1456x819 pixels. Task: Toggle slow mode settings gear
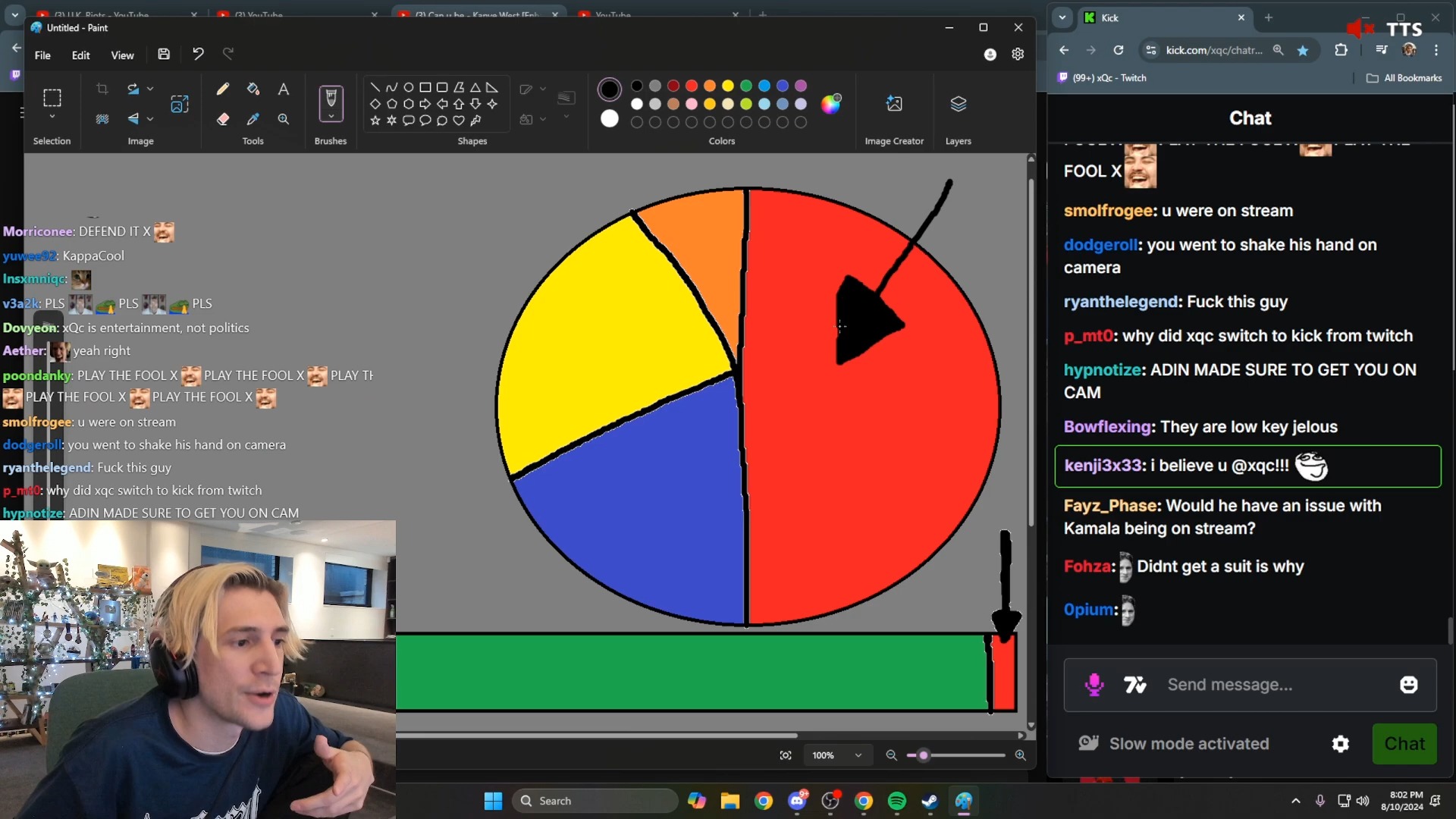click(1341, 744)
